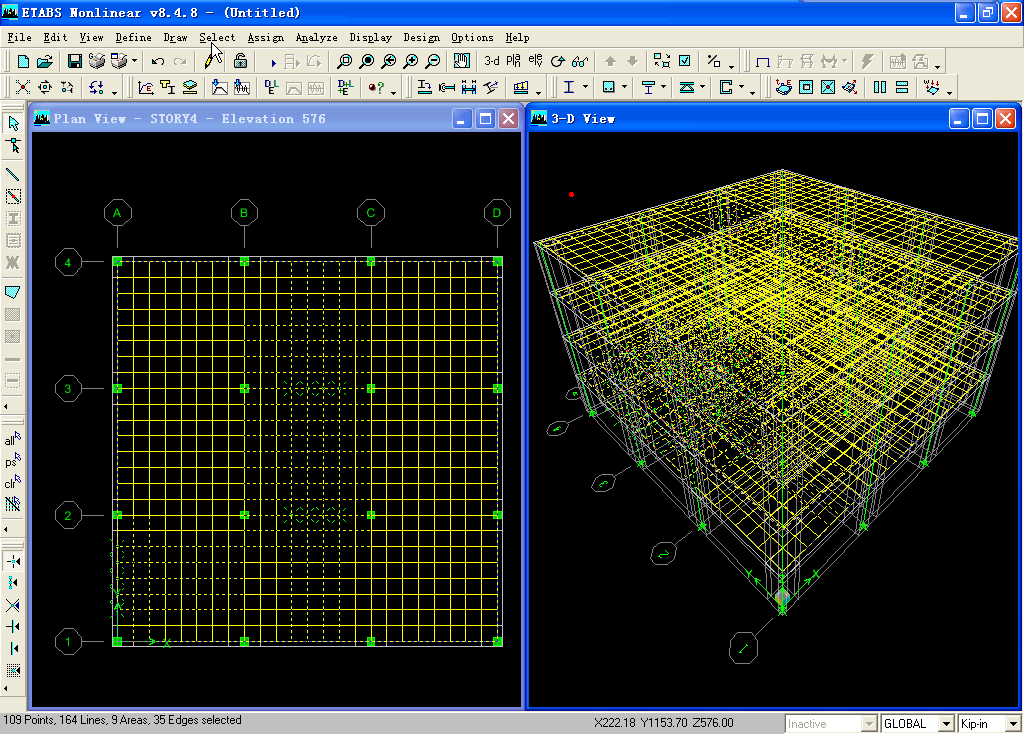This screenshot has height=734, width=1024.
Task: Minimize the 3-D View window
Action: point(959,118)
